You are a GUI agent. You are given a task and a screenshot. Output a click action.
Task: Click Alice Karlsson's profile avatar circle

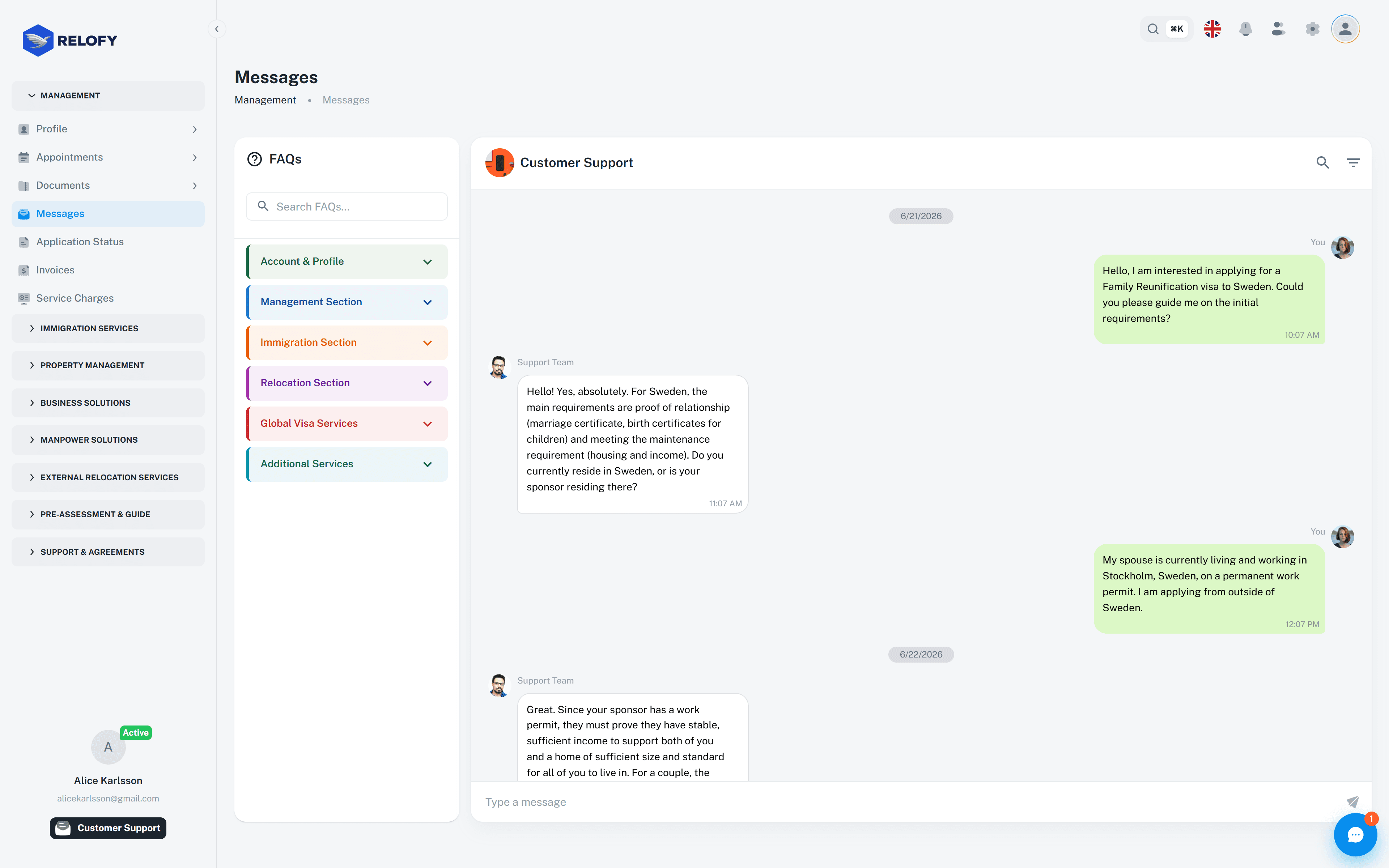point(108,747)
